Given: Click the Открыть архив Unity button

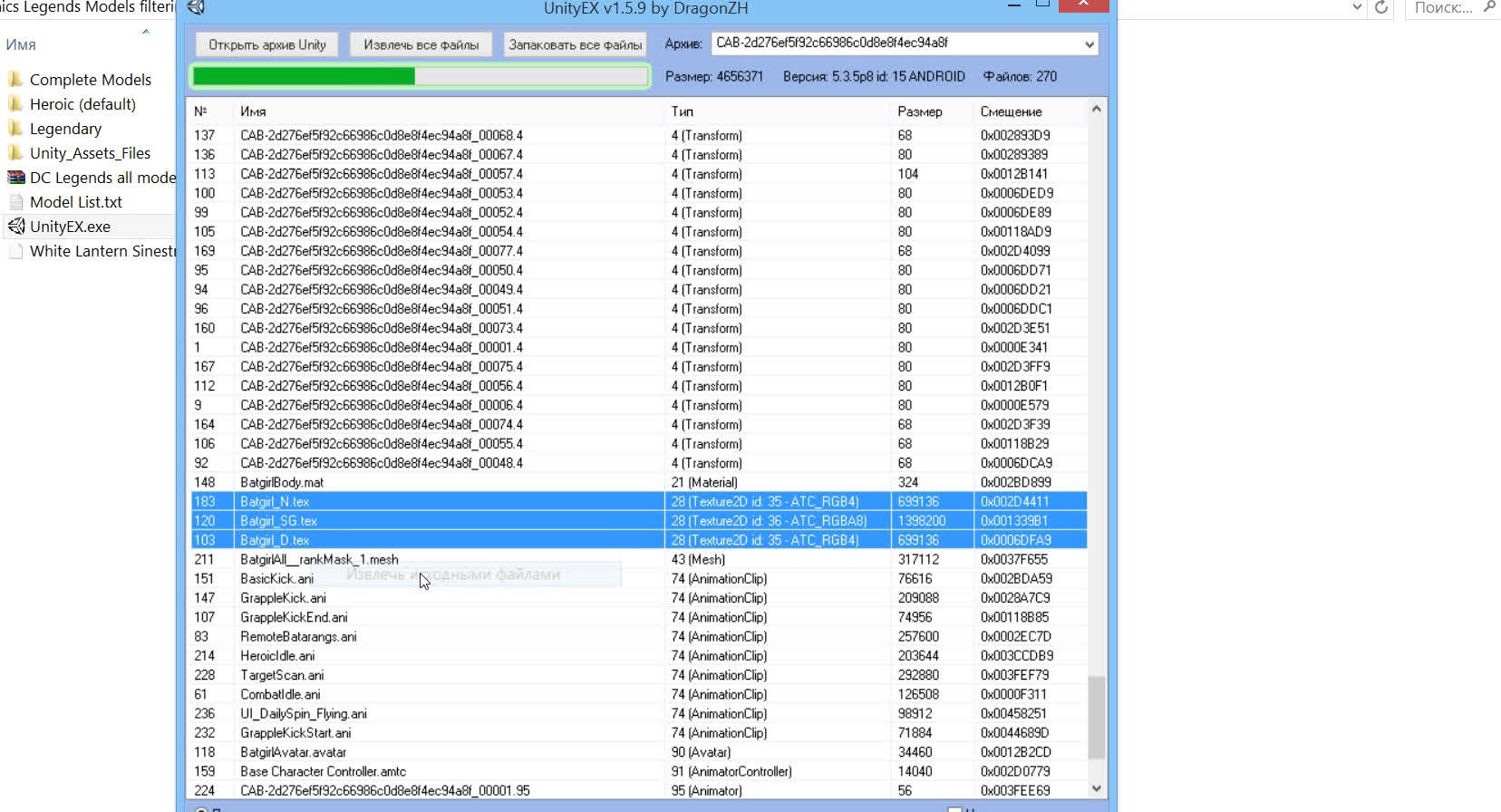Looking at the screenshot, I should tap(266, 44).
